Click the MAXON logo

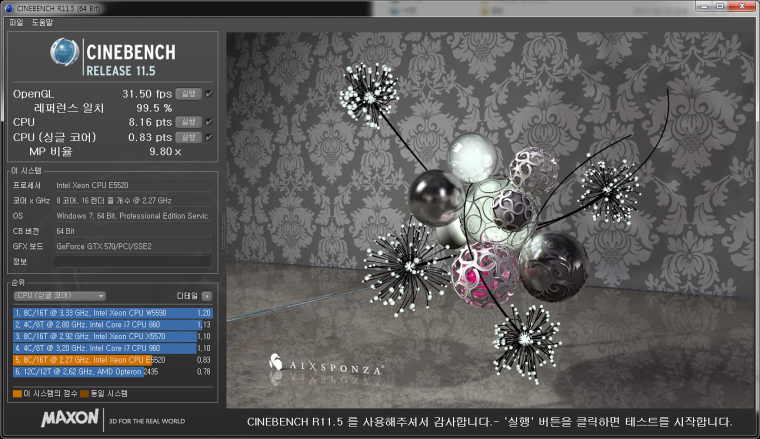click(x=70, y=418)
